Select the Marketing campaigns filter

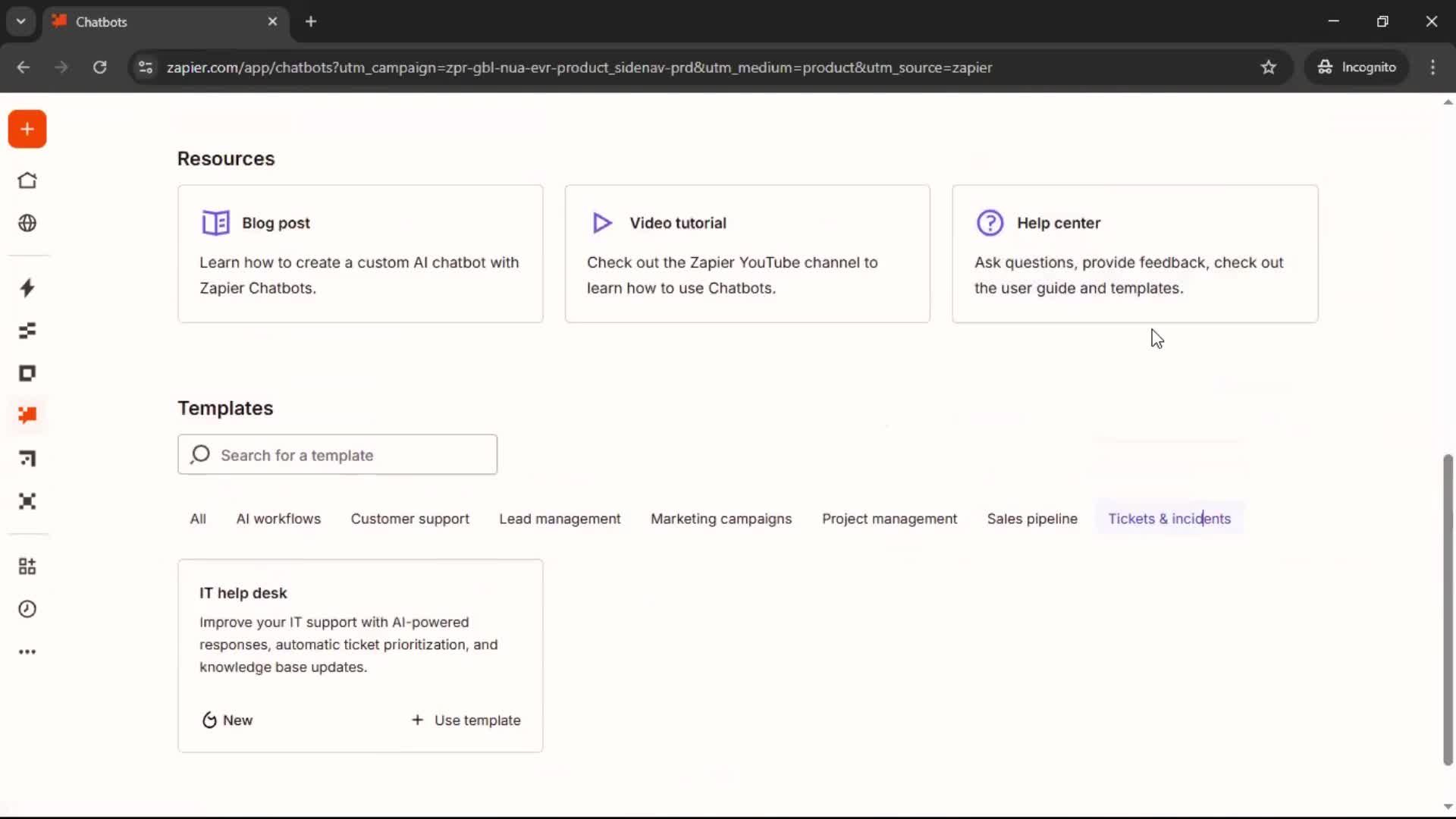click(x=721, y=519)
